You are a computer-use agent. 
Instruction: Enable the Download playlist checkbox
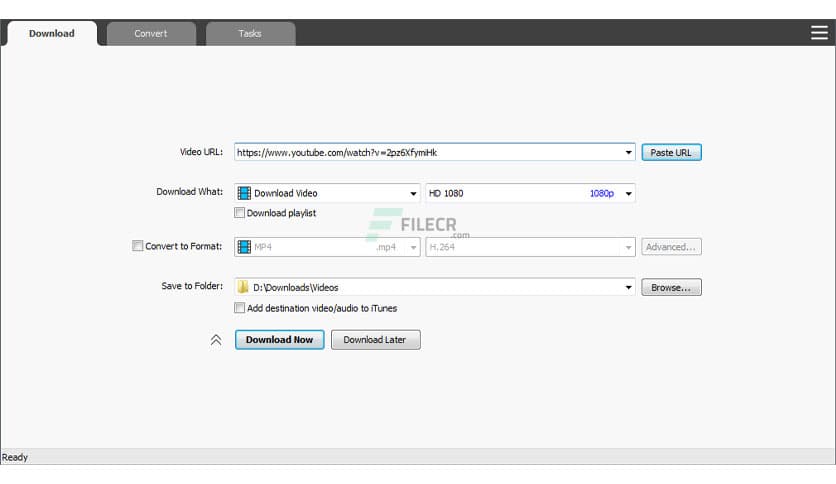point(239,213)
